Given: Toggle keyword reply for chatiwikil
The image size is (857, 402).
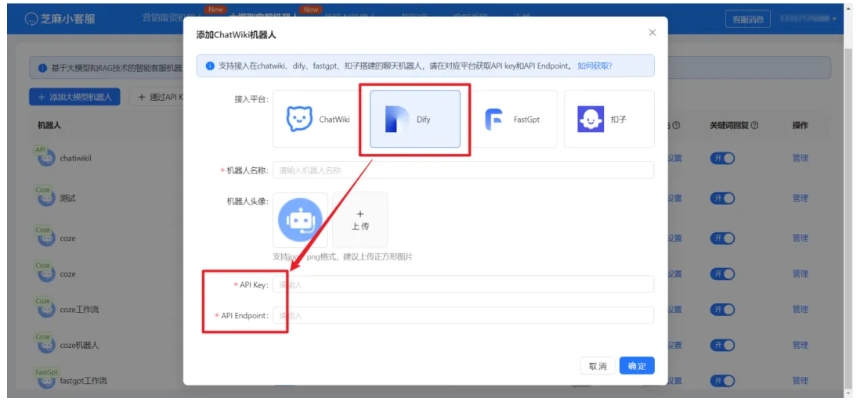Looking at the screenshot, I should (723, 158).
